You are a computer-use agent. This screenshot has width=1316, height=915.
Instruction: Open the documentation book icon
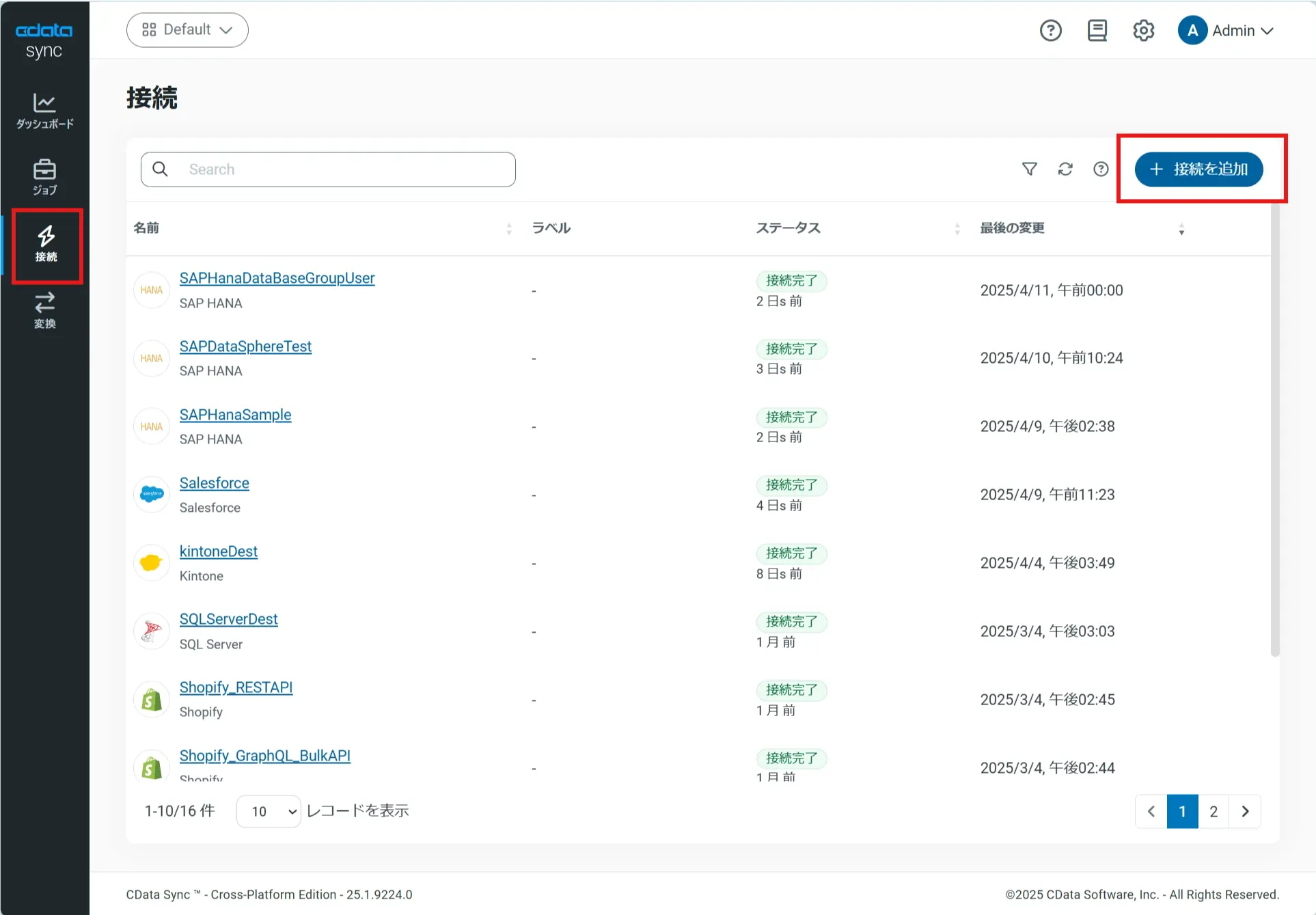1097,30
